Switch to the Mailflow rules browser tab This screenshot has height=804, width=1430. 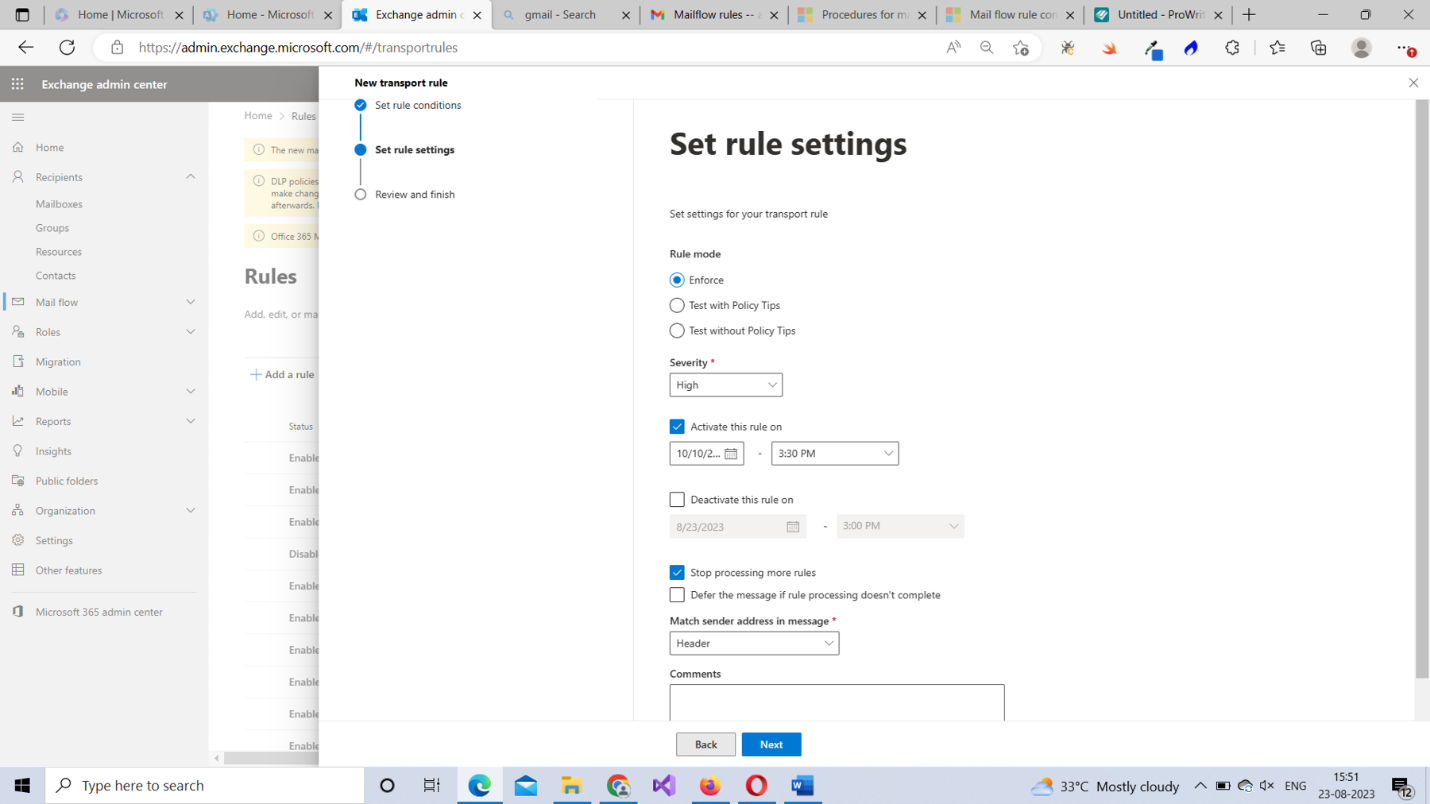pyautogui.click(x=714, y=15)
